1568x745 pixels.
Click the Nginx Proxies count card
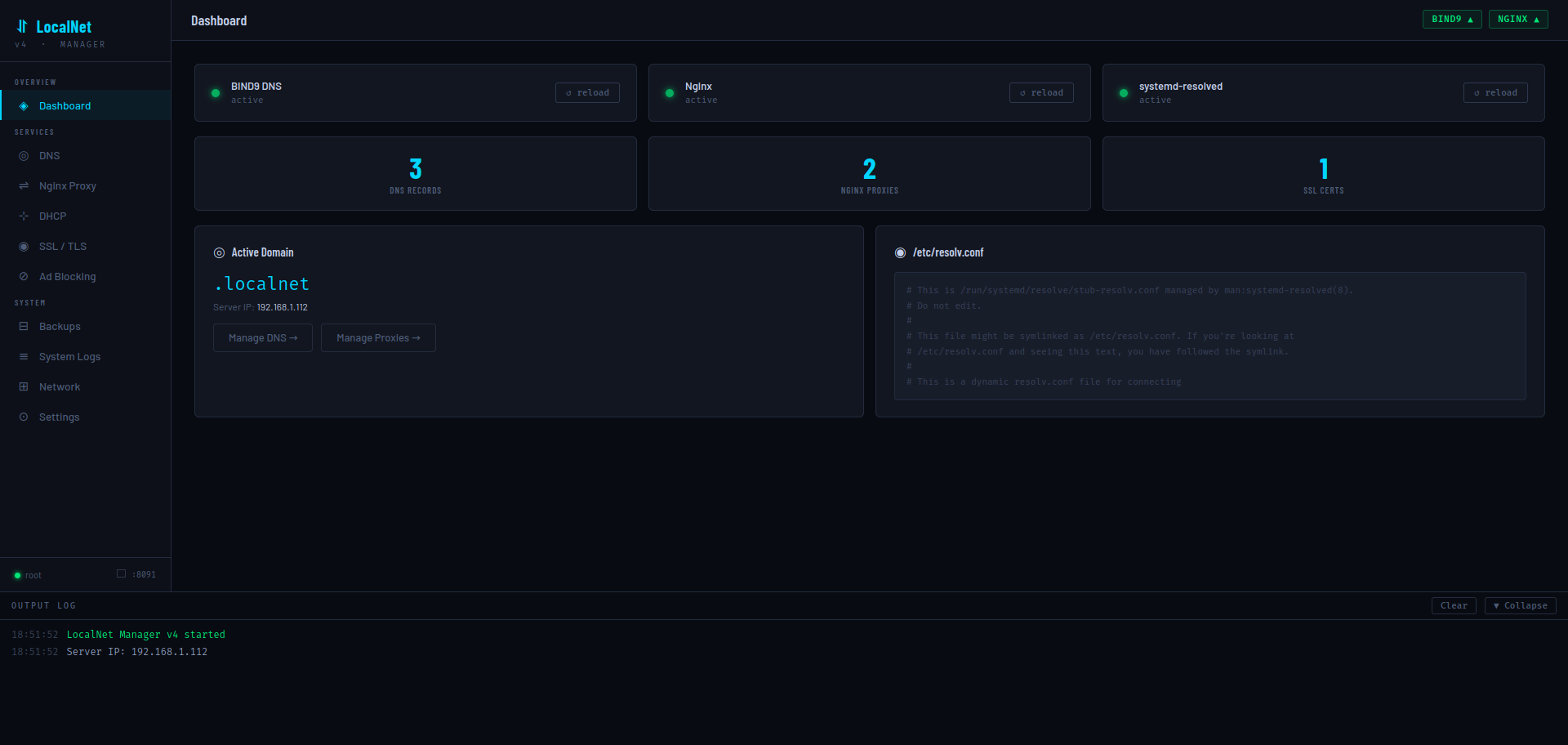click(870, 174)
